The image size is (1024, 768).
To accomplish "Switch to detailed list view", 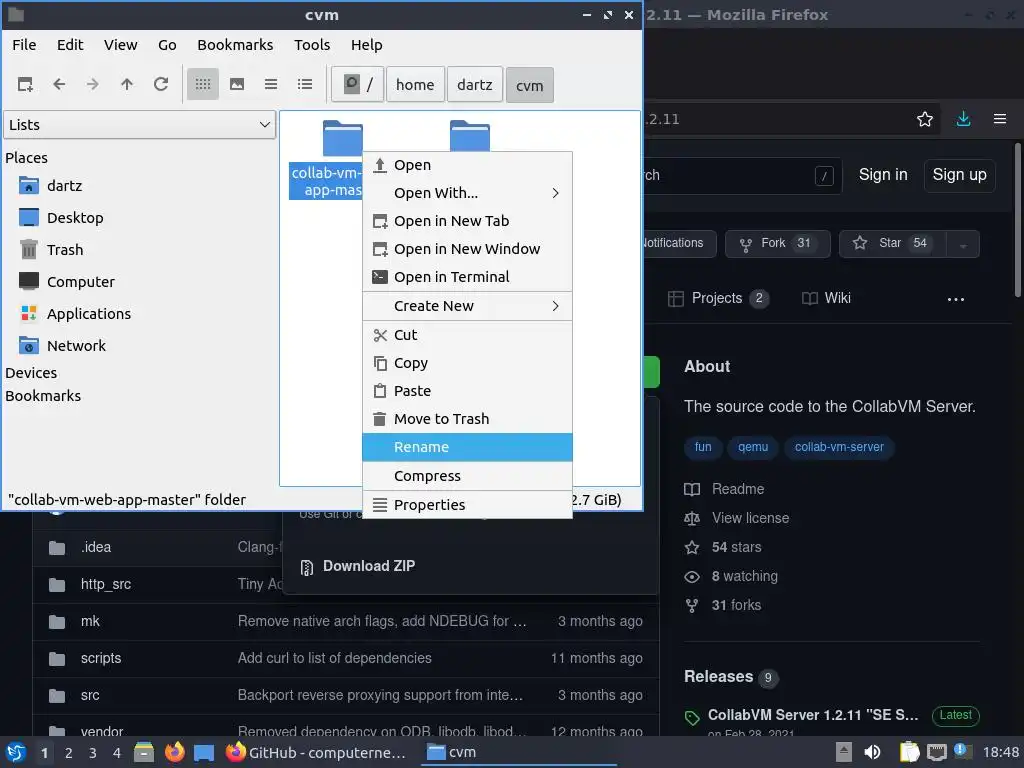I will 305,84.
